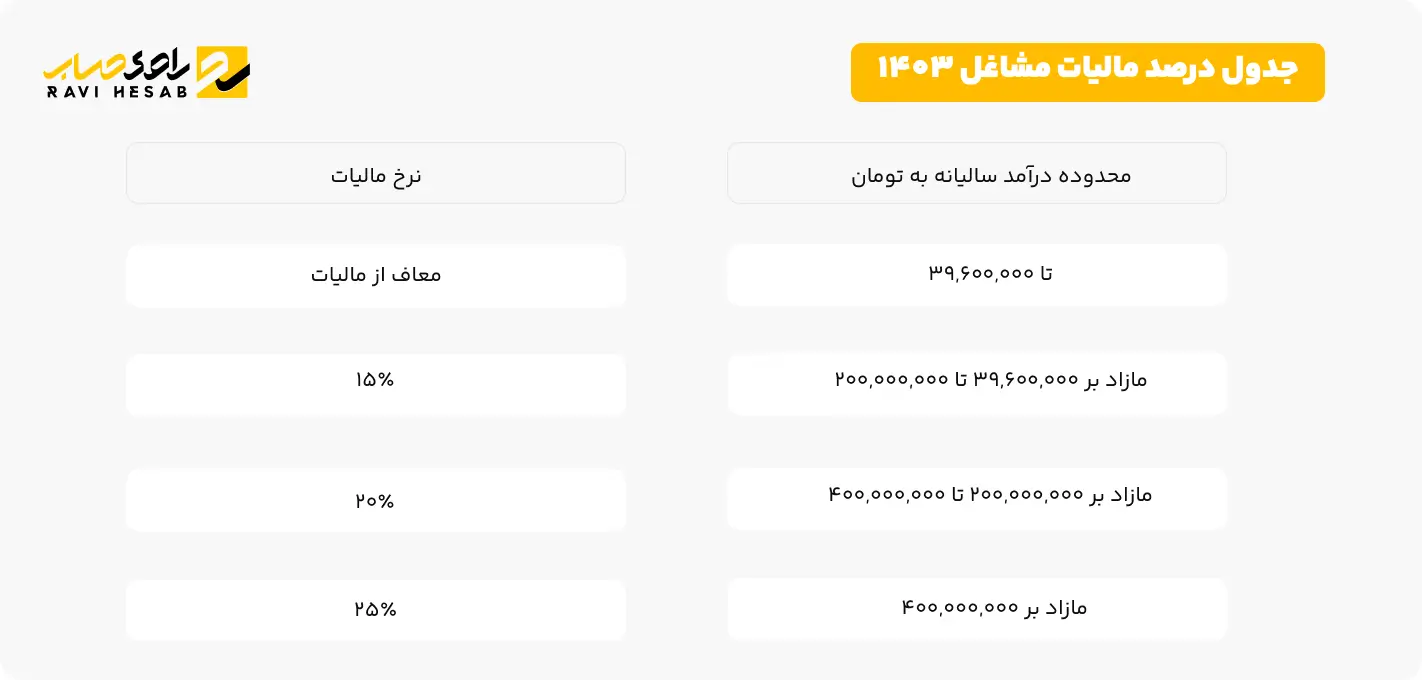Click the 20% tax rate cell

[x=375, y=501]
